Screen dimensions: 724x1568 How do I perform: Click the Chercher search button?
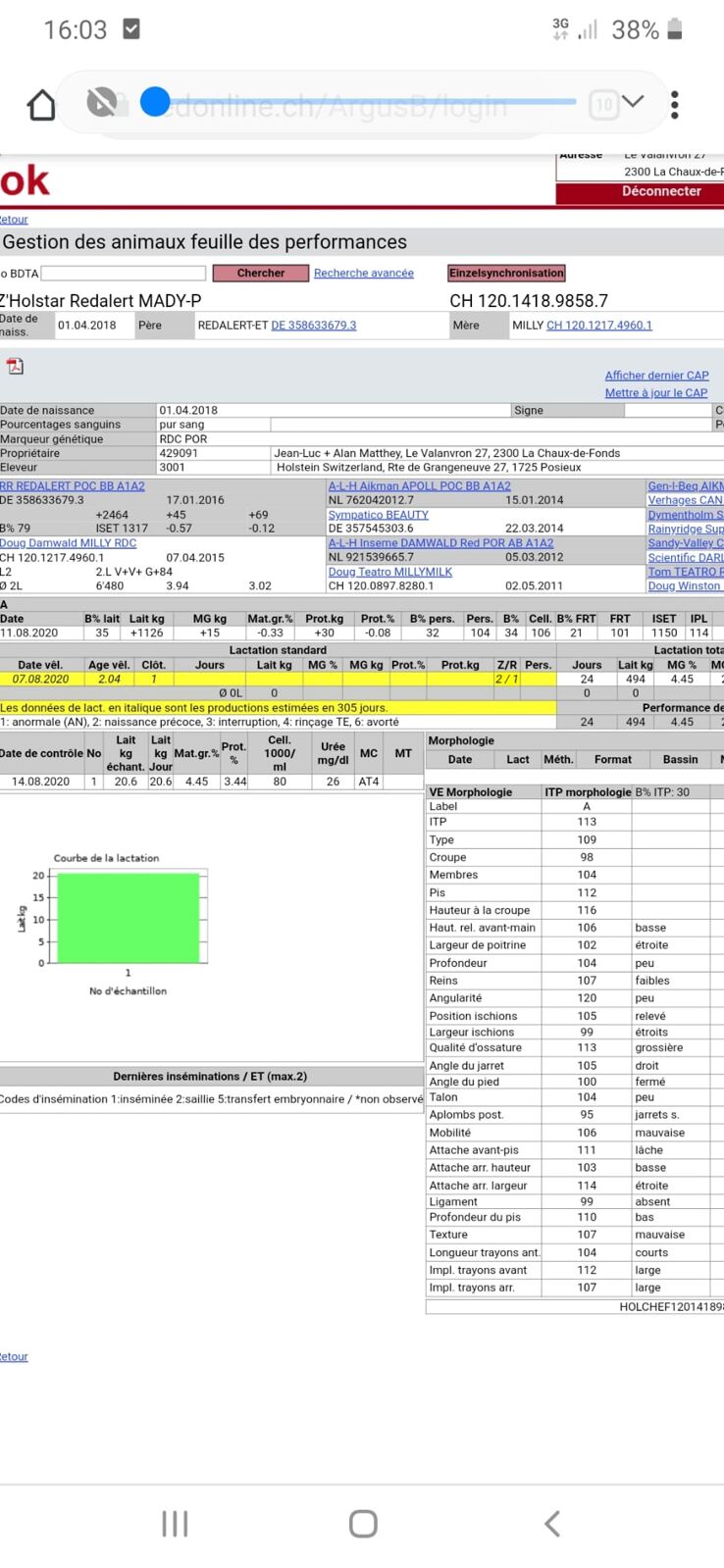coord(260,274)
